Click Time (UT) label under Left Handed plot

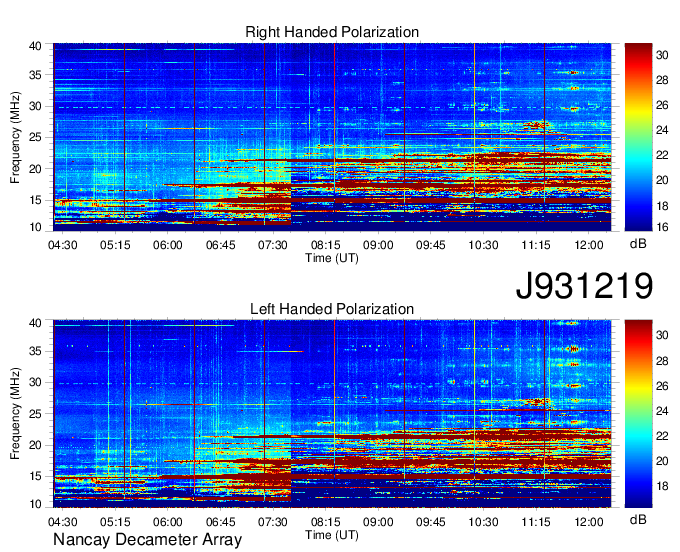(x=332, y=535)
